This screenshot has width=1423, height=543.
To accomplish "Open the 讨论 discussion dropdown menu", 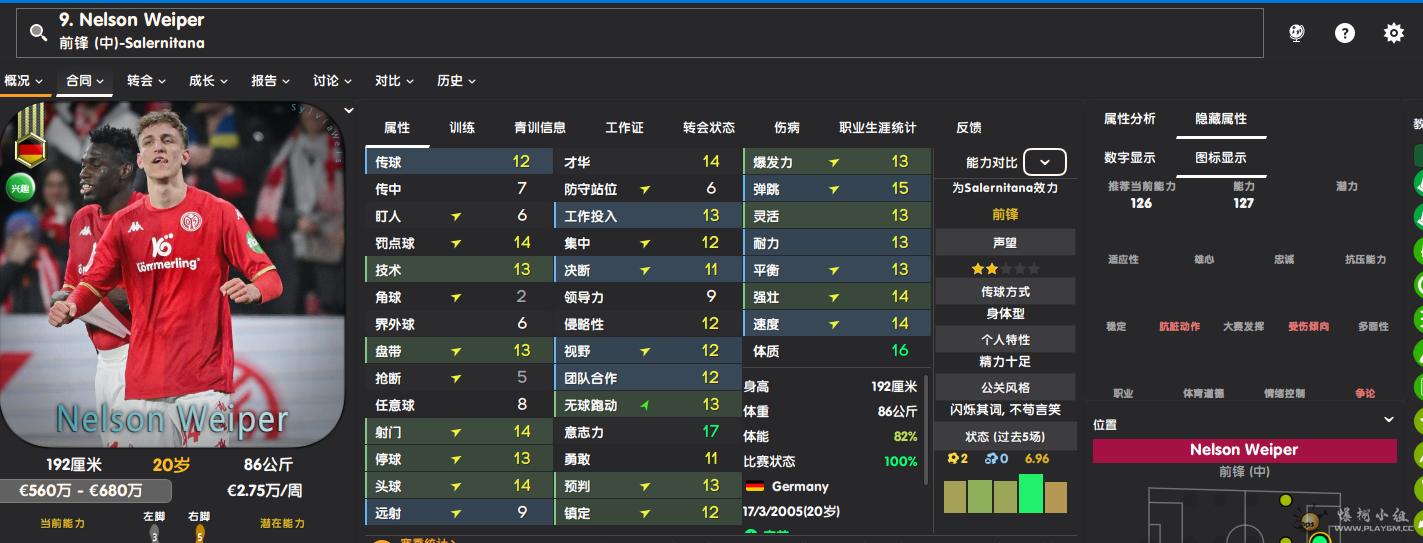I will (x=333, y=81).
